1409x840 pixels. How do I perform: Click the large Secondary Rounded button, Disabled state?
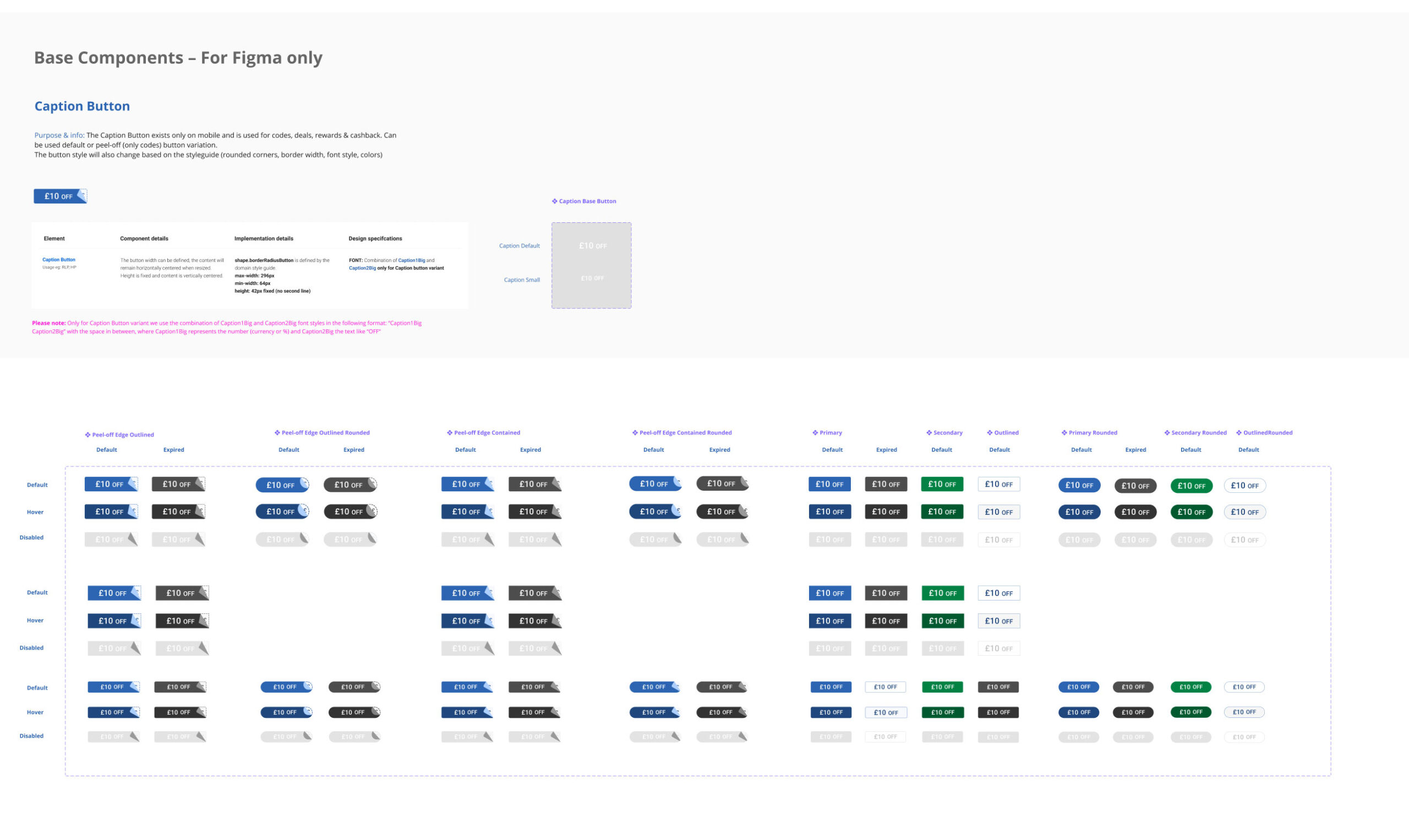point(1192,540)
